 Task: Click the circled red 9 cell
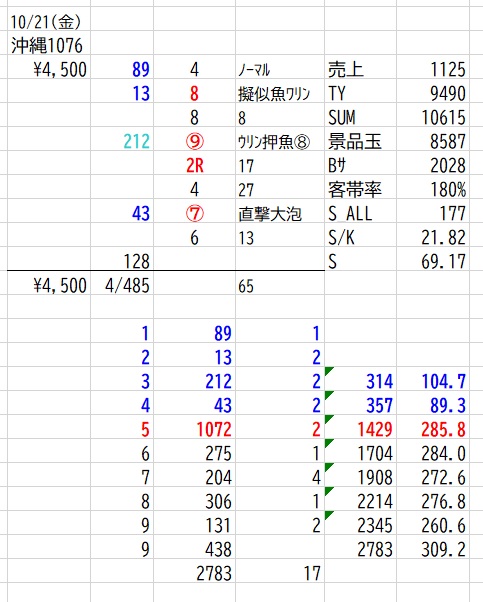point(195,142)
